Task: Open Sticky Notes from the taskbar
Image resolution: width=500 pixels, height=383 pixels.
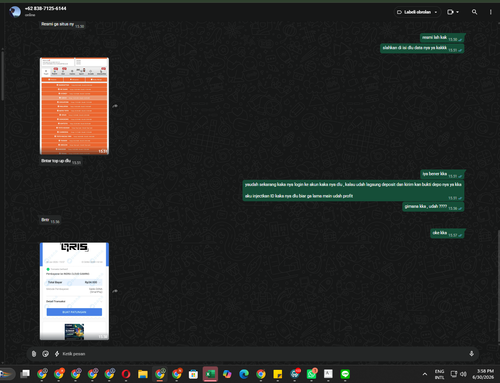Action: tap(278, 374)
